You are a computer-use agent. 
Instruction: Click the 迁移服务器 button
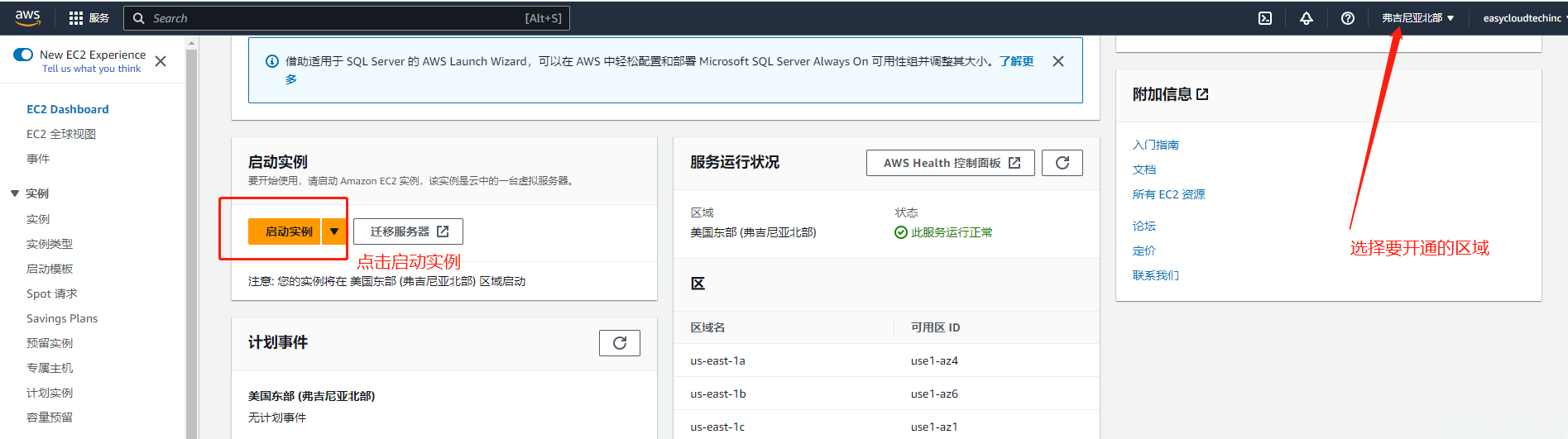pyautogui.click(x=408, y=231)
